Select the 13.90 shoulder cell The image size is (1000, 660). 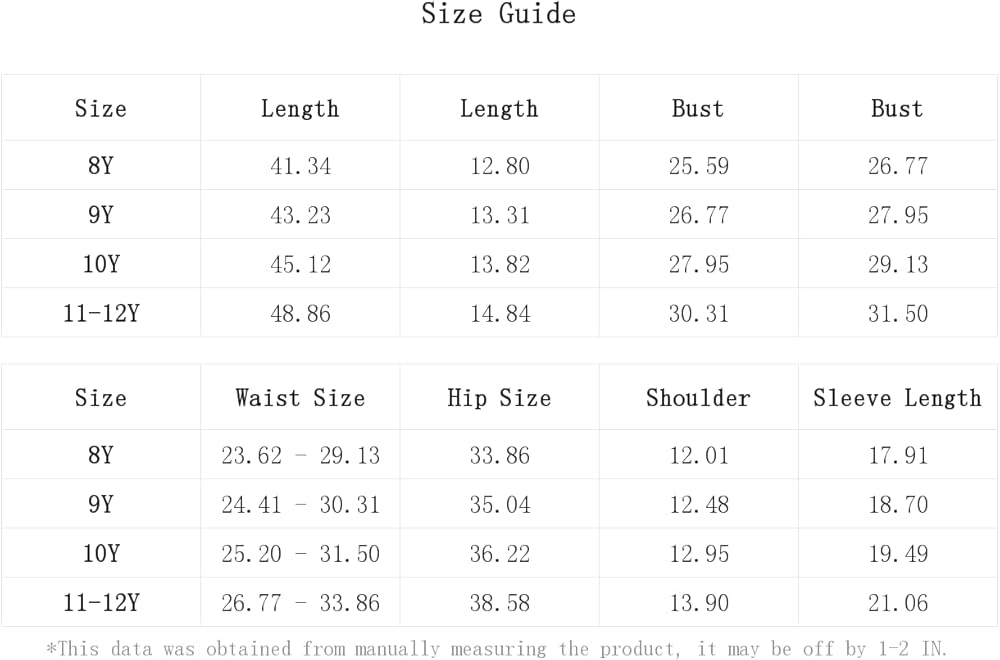point(698,603)
